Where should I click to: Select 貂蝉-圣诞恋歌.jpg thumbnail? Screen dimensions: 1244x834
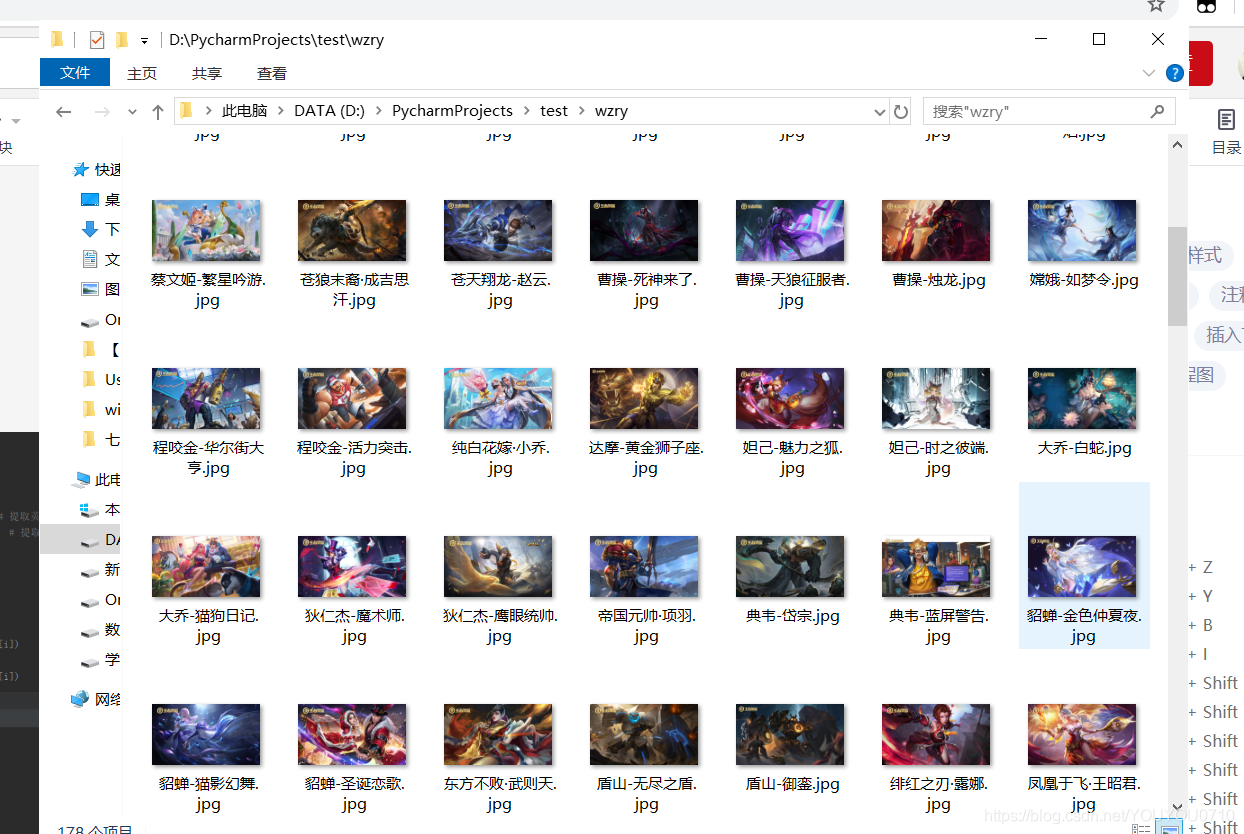click(352, 735)
